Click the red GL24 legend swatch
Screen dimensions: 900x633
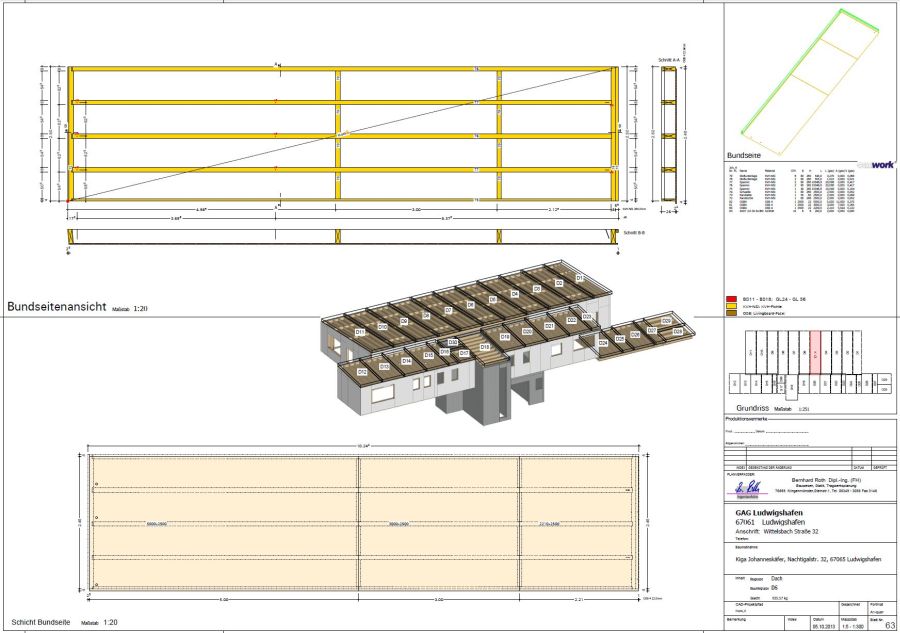(x=731, y=299)
